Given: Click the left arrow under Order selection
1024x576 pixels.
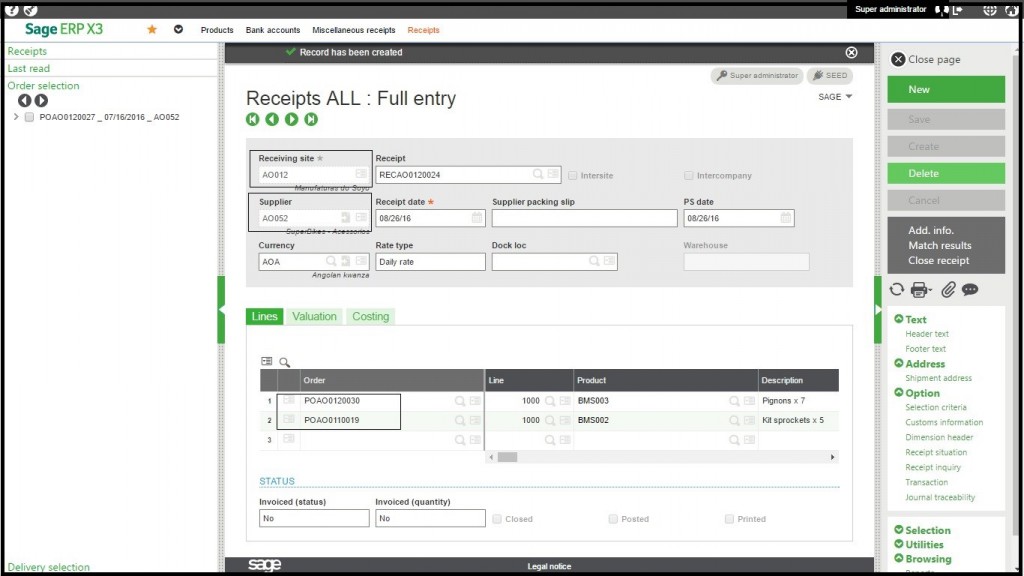Looking at the screenshot, I should (25, 101).
